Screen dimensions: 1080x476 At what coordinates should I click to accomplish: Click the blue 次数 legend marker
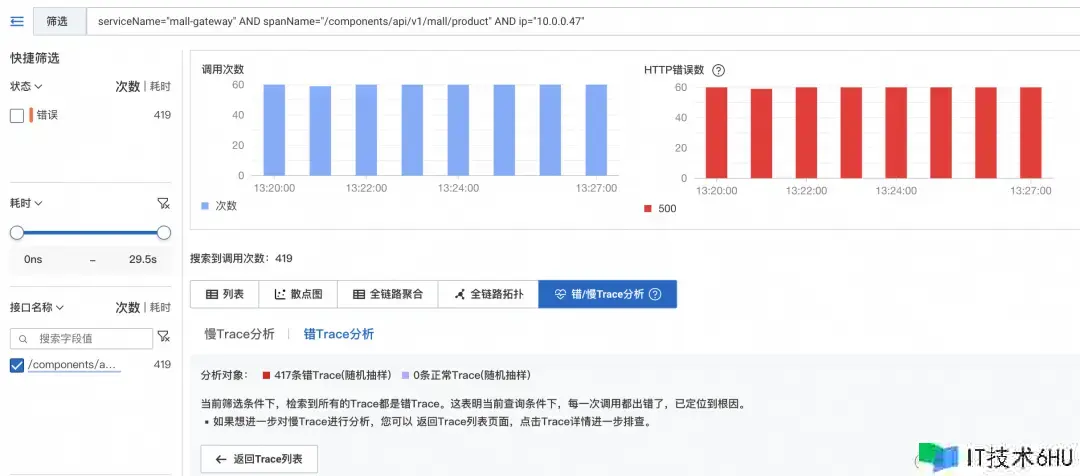(205, 206)
